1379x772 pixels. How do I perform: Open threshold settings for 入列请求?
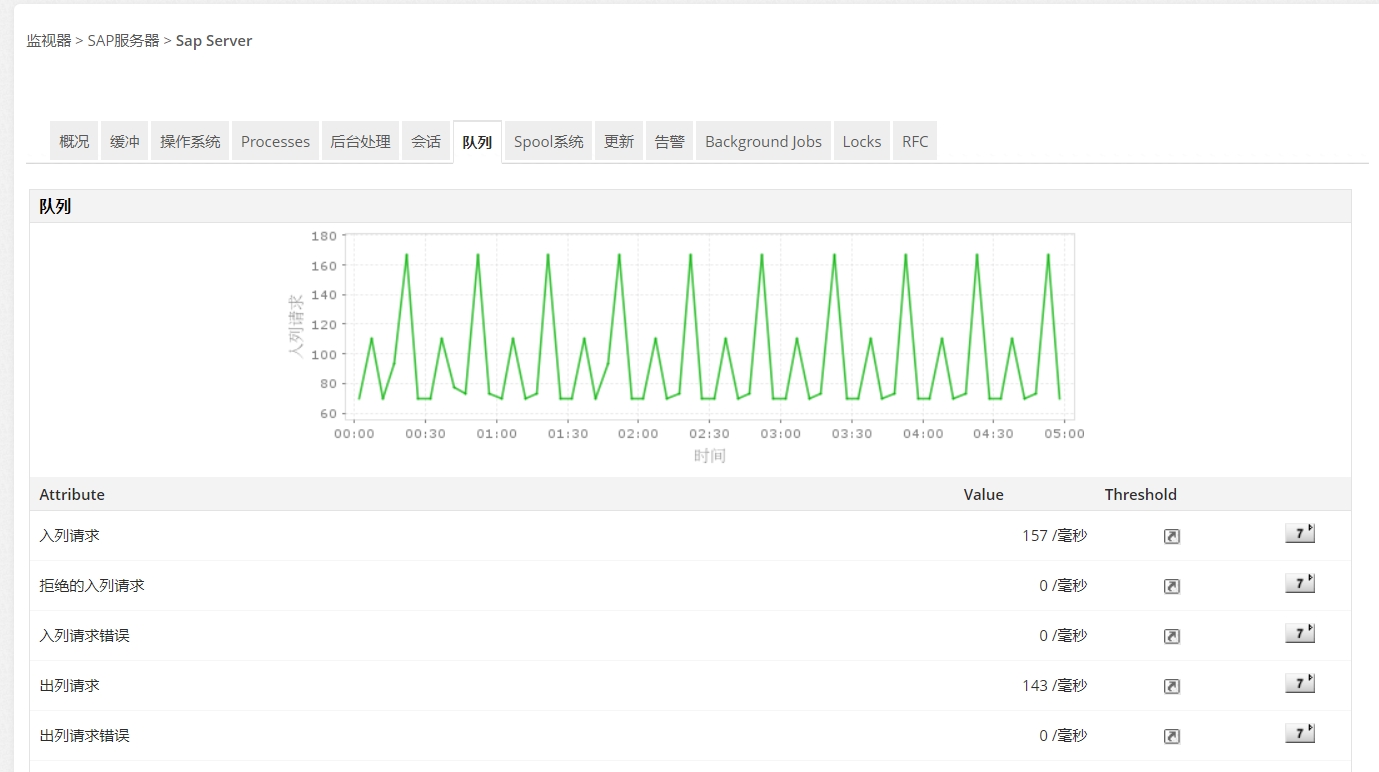pyautogui.click(x=1171, y=536)
